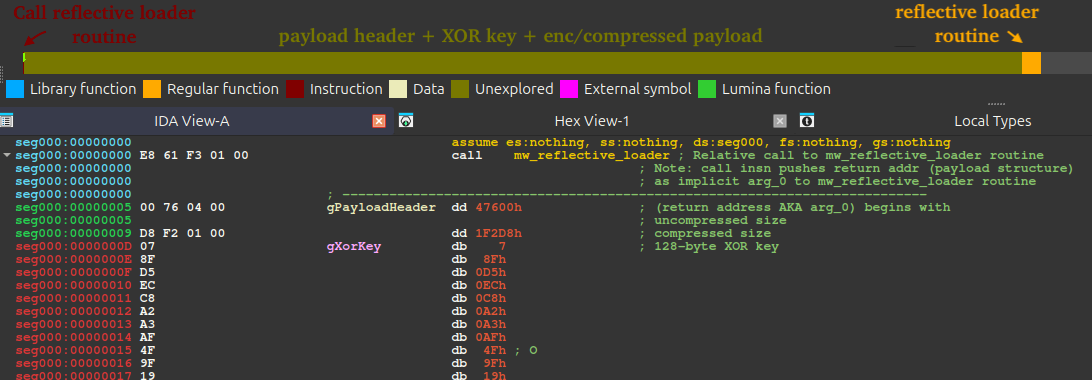Viewport: 1092px width, 380px height.
Task: Close the IDA View-A tab
Action: (379, 121)
